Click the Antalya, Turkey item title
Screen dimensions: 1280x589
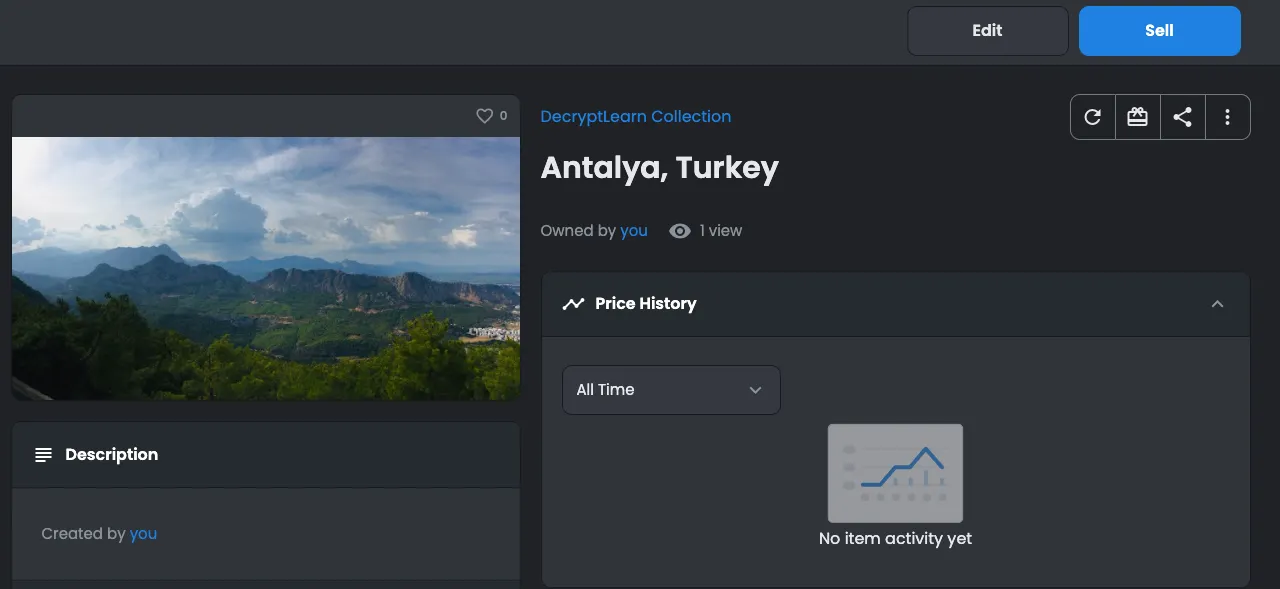(659, 168)
